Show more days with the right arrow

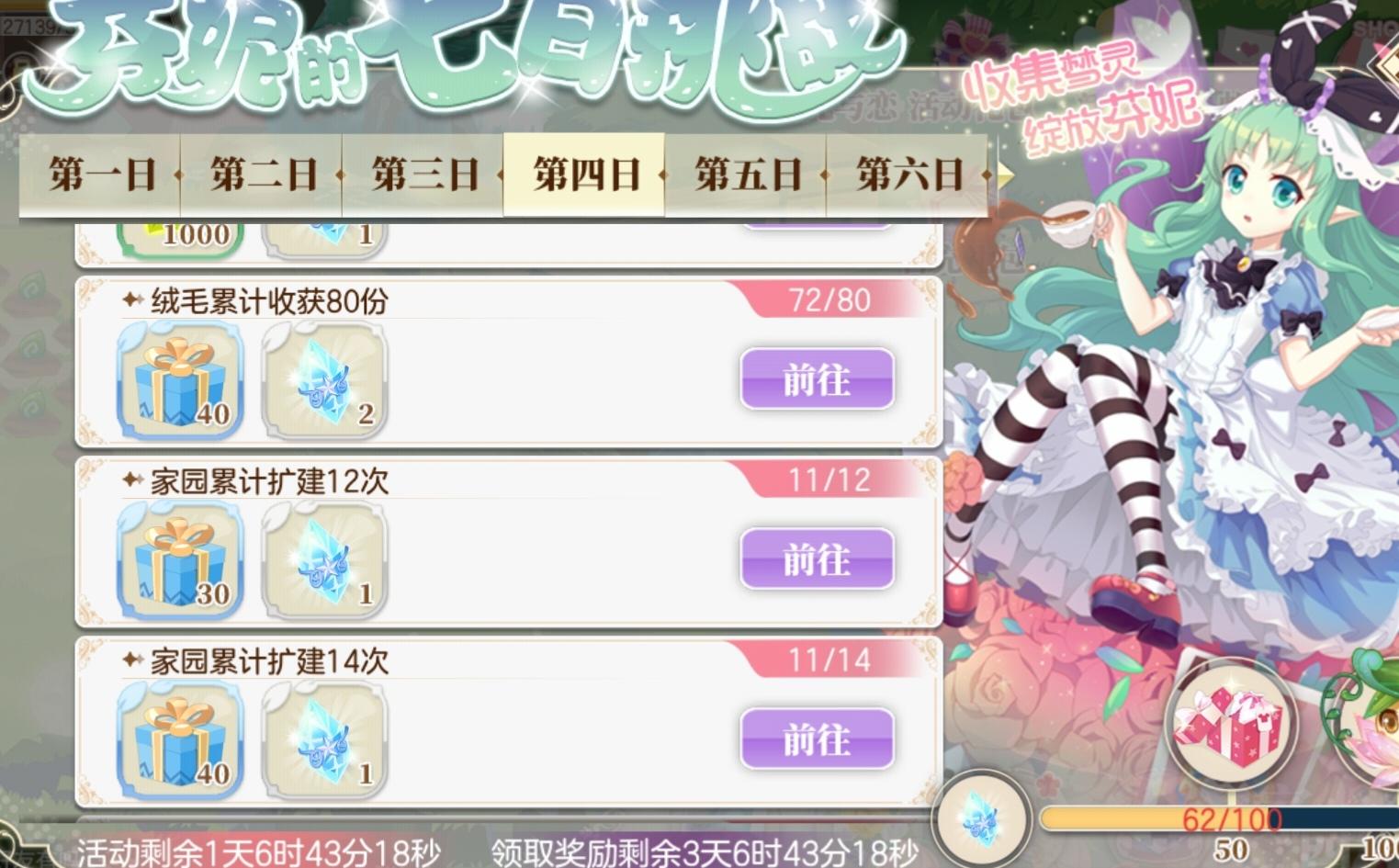[1004, 175]
